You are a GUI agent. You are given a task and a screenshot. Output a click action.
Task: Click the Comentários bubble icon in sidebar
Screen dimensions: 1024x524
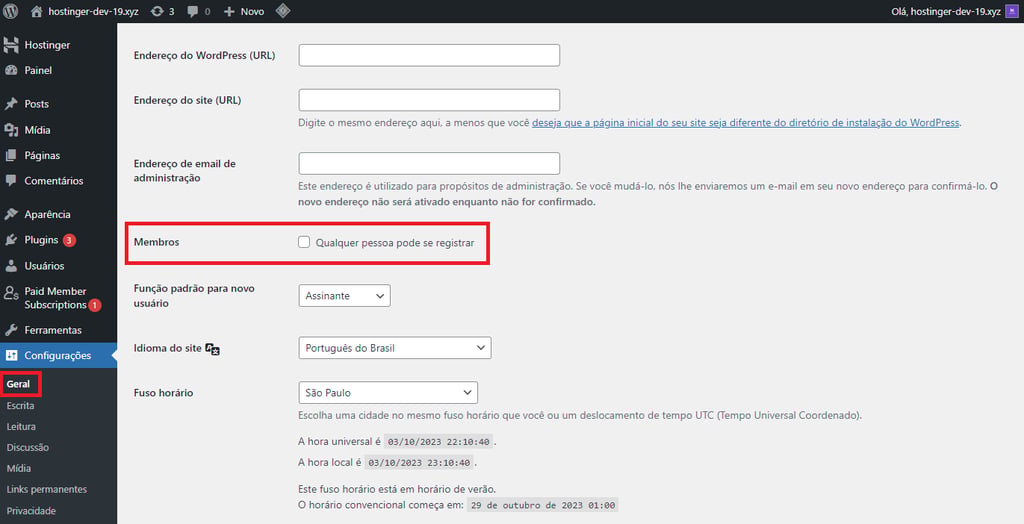tap(11, 180)
